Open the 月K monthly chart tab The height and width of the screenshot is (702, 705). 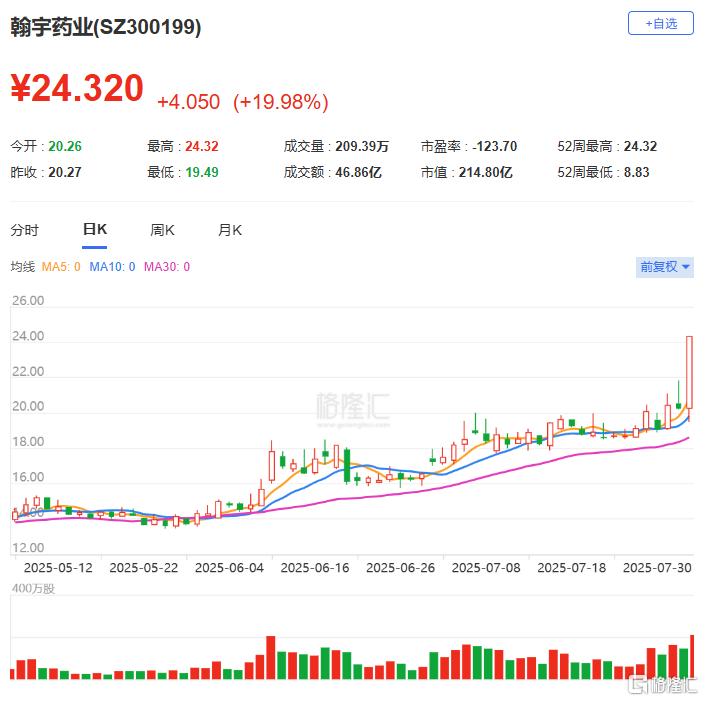click(x=230, y=230)
